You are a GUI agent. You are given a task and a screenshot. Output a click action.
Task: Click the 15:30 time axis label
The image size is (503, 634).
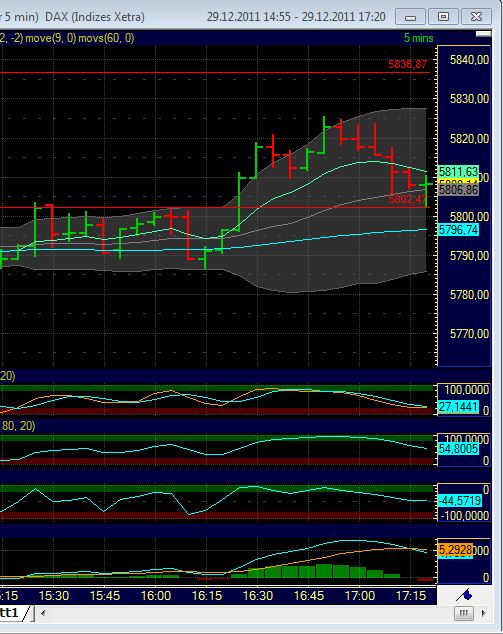pos(54,596)
